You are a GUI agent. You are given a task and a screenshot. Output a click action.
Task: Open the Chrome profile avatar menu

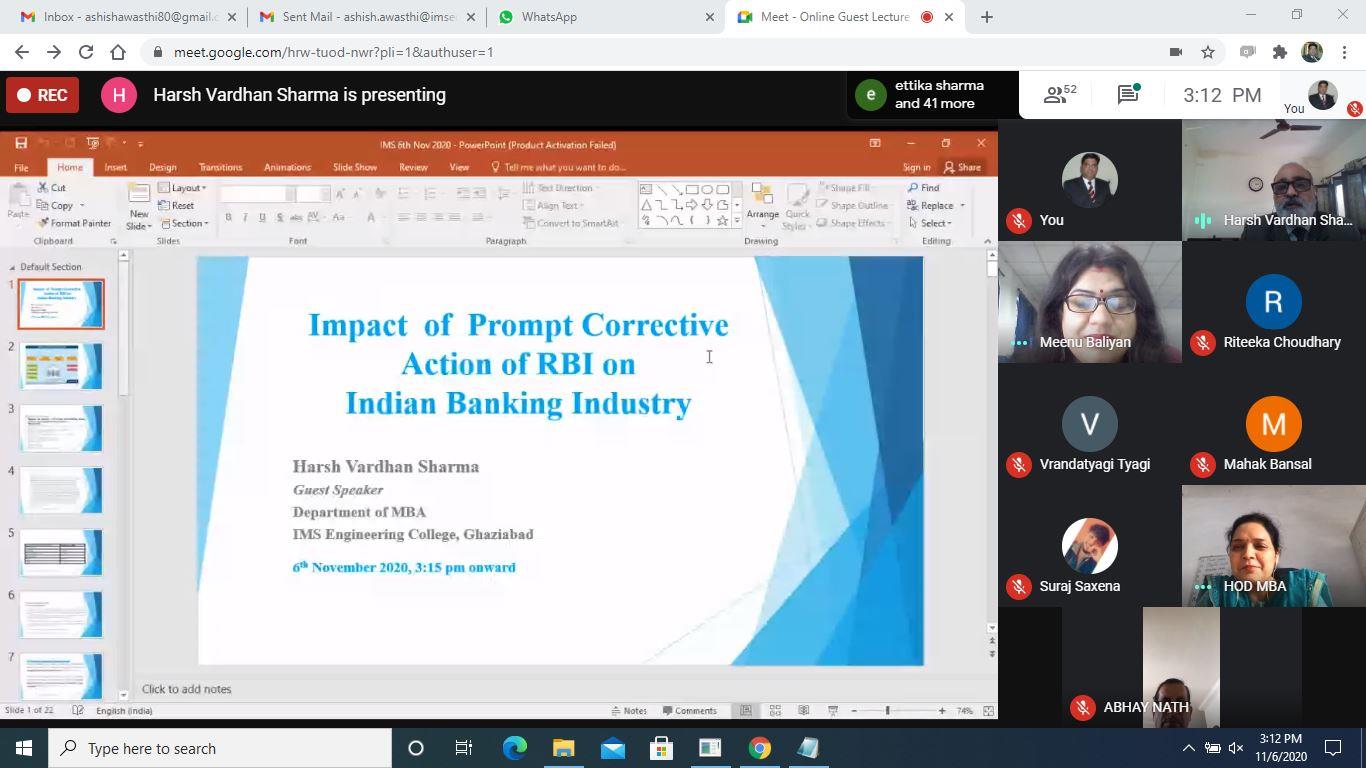point(1312,52)
